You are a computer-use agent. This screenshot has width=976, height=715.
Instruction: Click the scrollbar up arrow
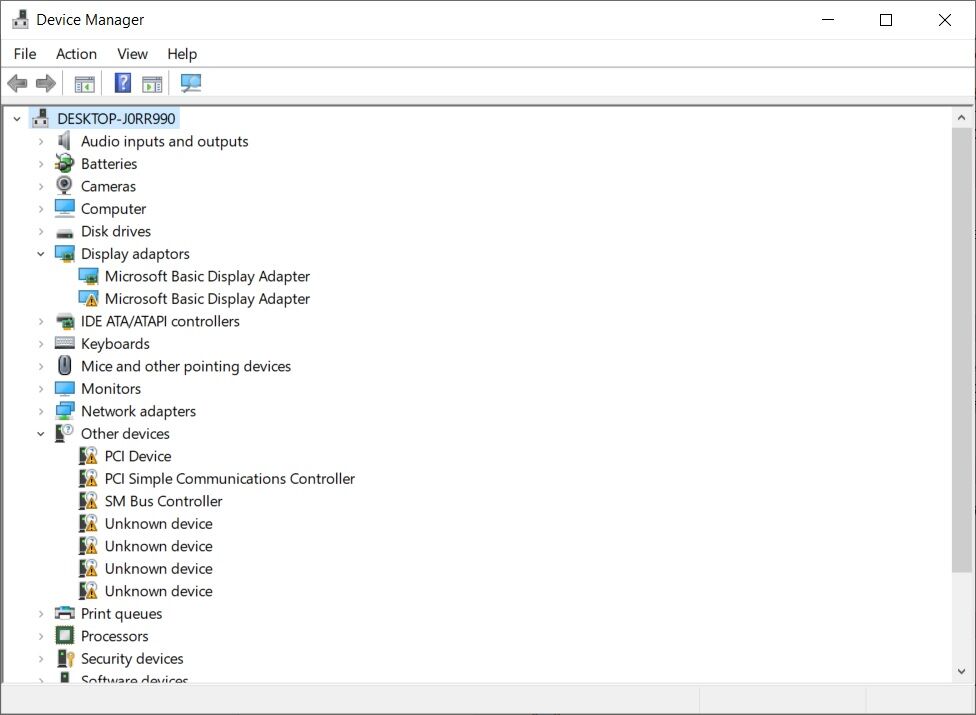[x=962, y=118]
